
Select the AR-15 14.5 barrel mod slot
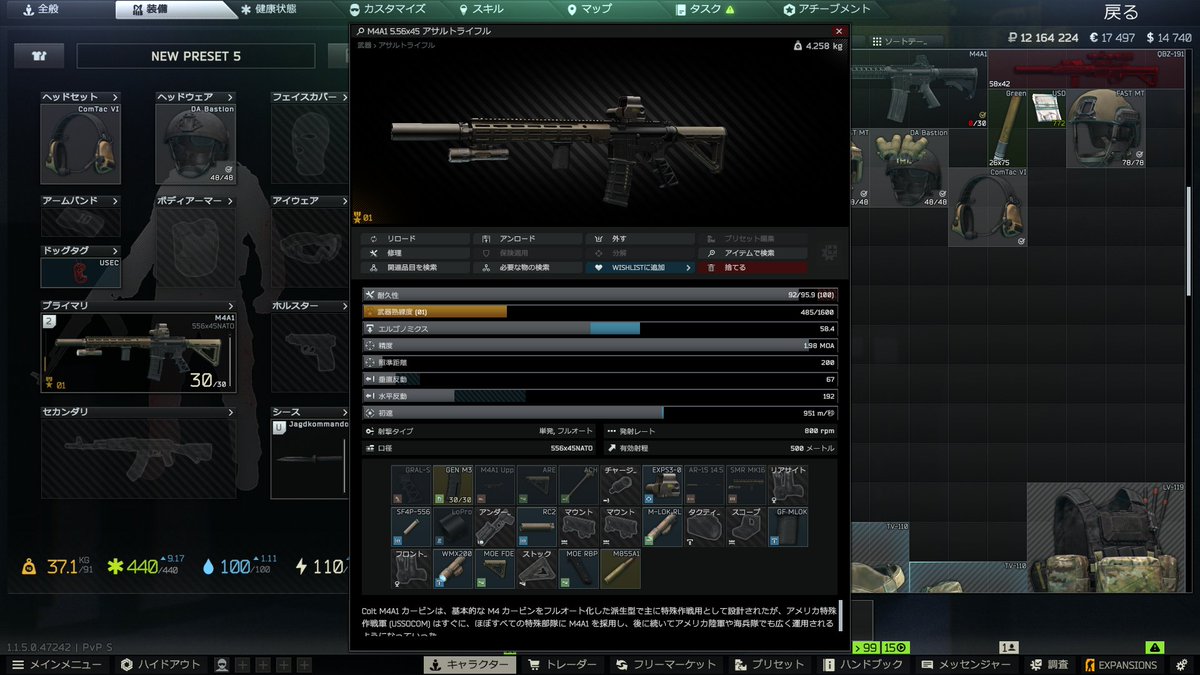[705, 484]
